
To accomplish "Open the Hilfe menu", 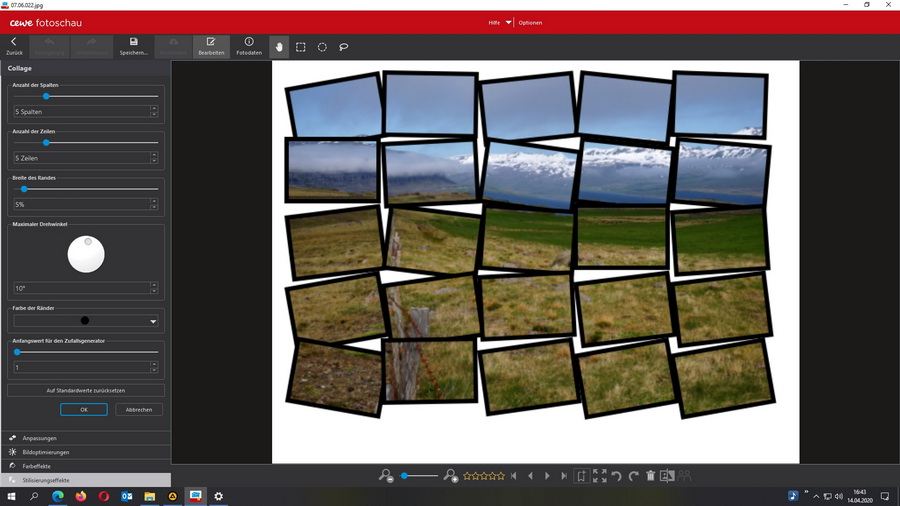I will click(494, 22).
